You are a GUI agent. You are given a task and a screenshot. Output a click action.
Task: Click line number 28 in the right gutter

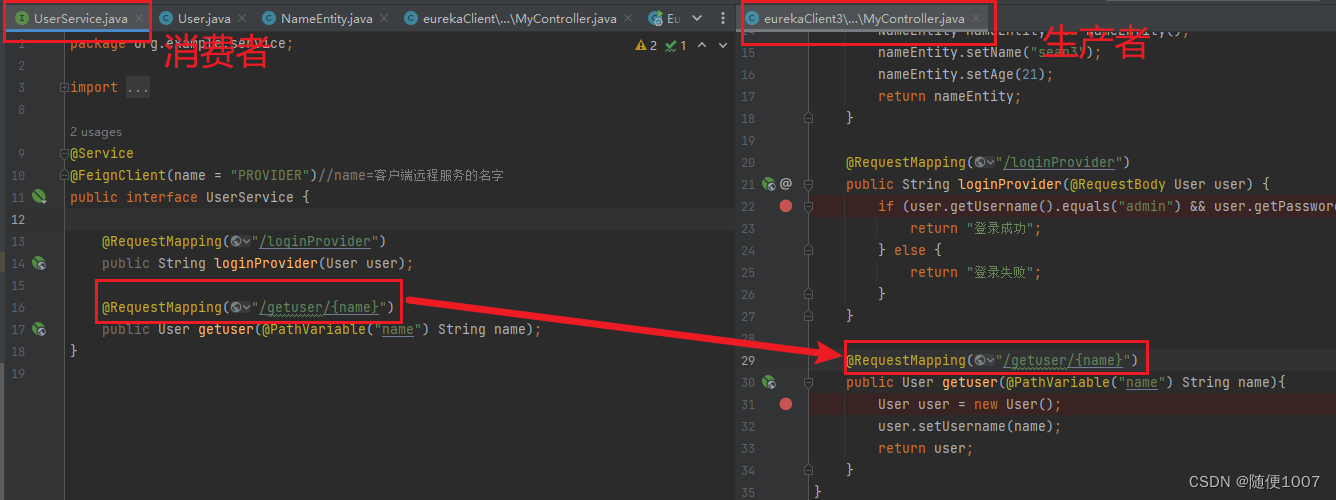click(x=748, y=338)
